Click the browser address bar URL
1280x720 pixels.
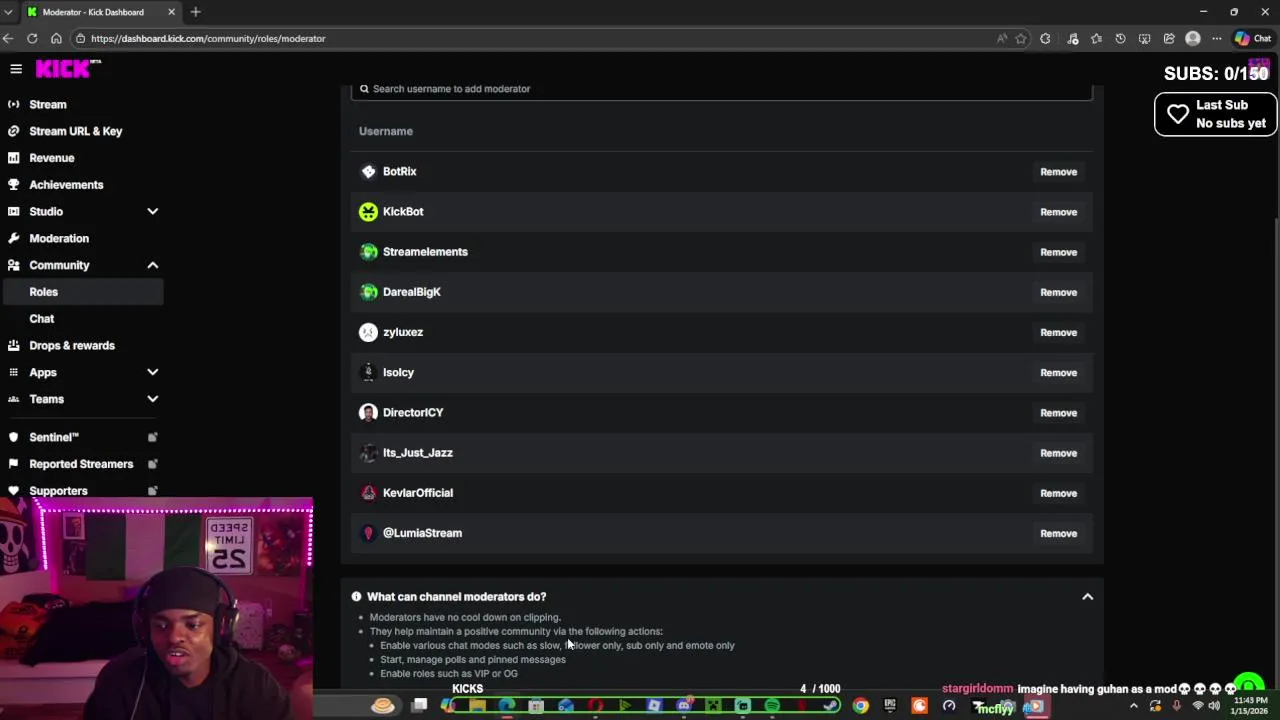click(x=208, y=38)
